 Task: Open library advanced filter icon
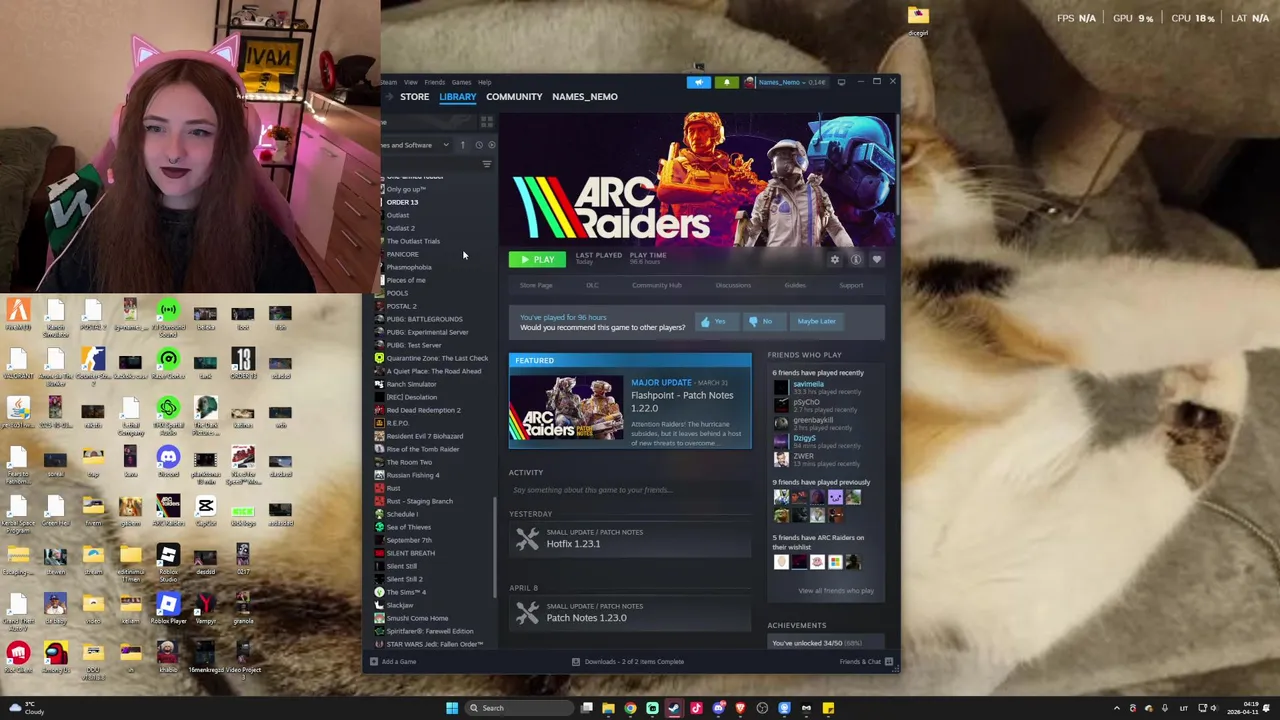(487, 164)
